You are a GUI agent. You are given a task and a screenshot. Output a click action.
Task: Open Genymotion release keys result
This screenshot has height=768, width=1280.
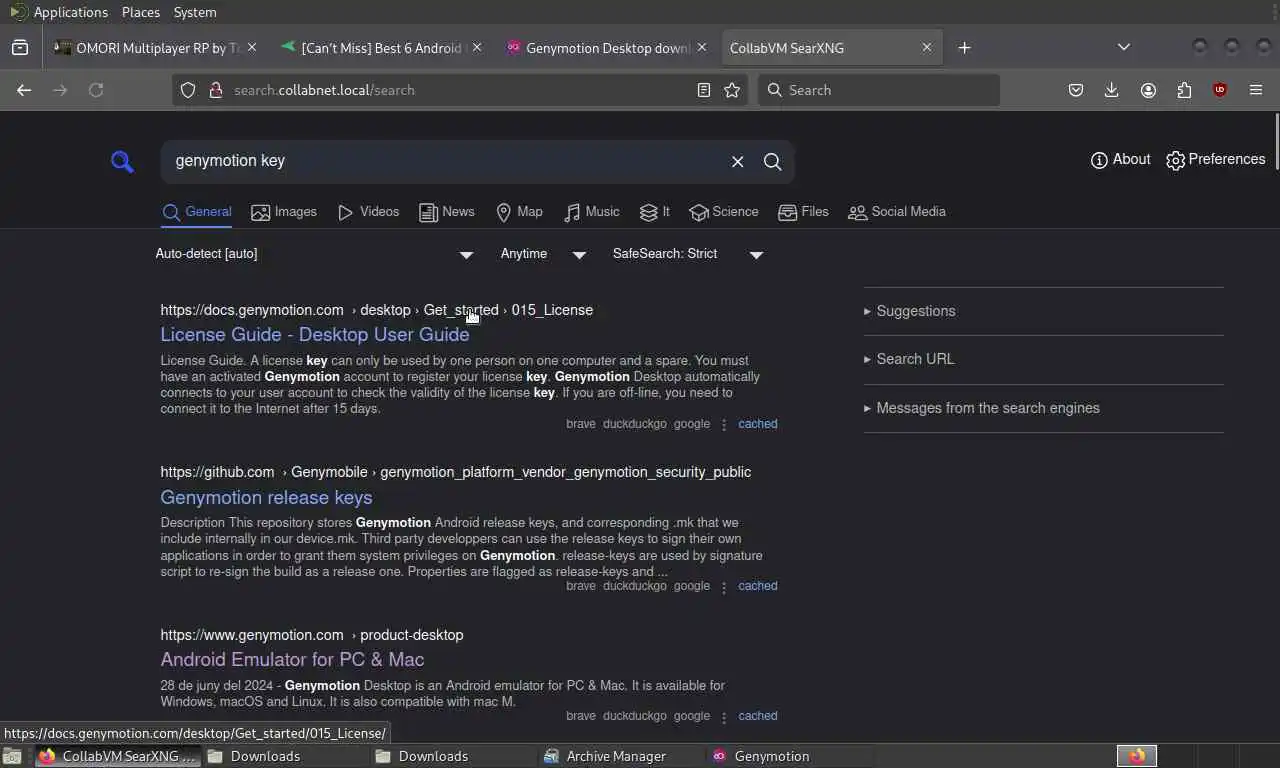click(x=266, y=497)
